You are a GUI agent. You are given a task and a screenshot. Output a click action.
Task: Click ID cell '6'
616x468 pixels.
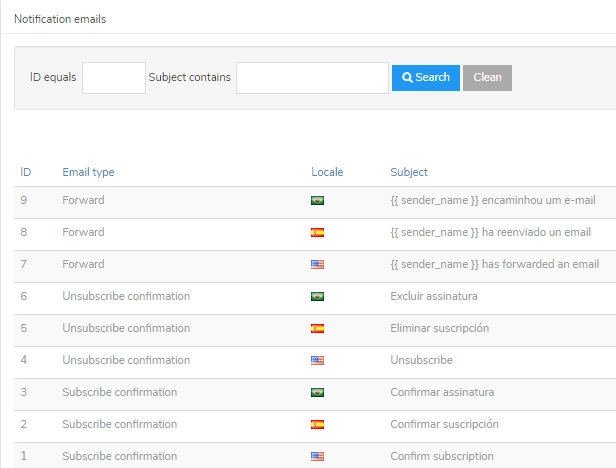point(24,296)
